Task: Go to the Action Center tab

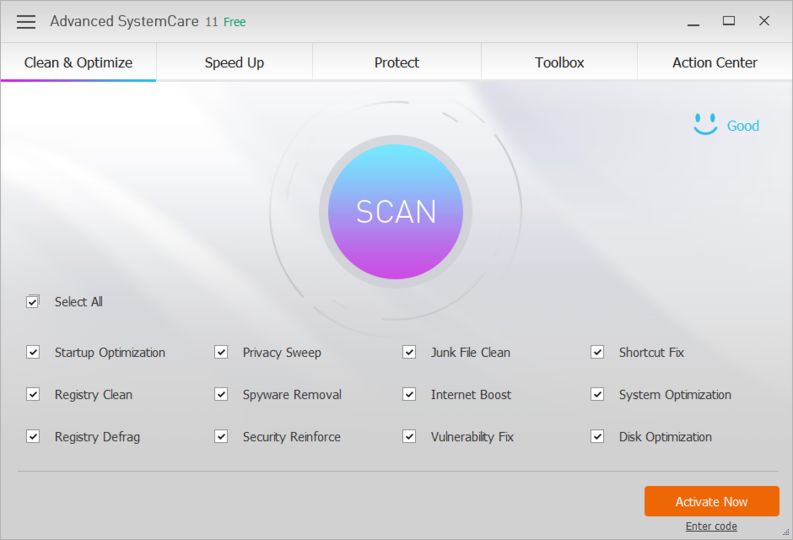Action: tap(715, 62)
